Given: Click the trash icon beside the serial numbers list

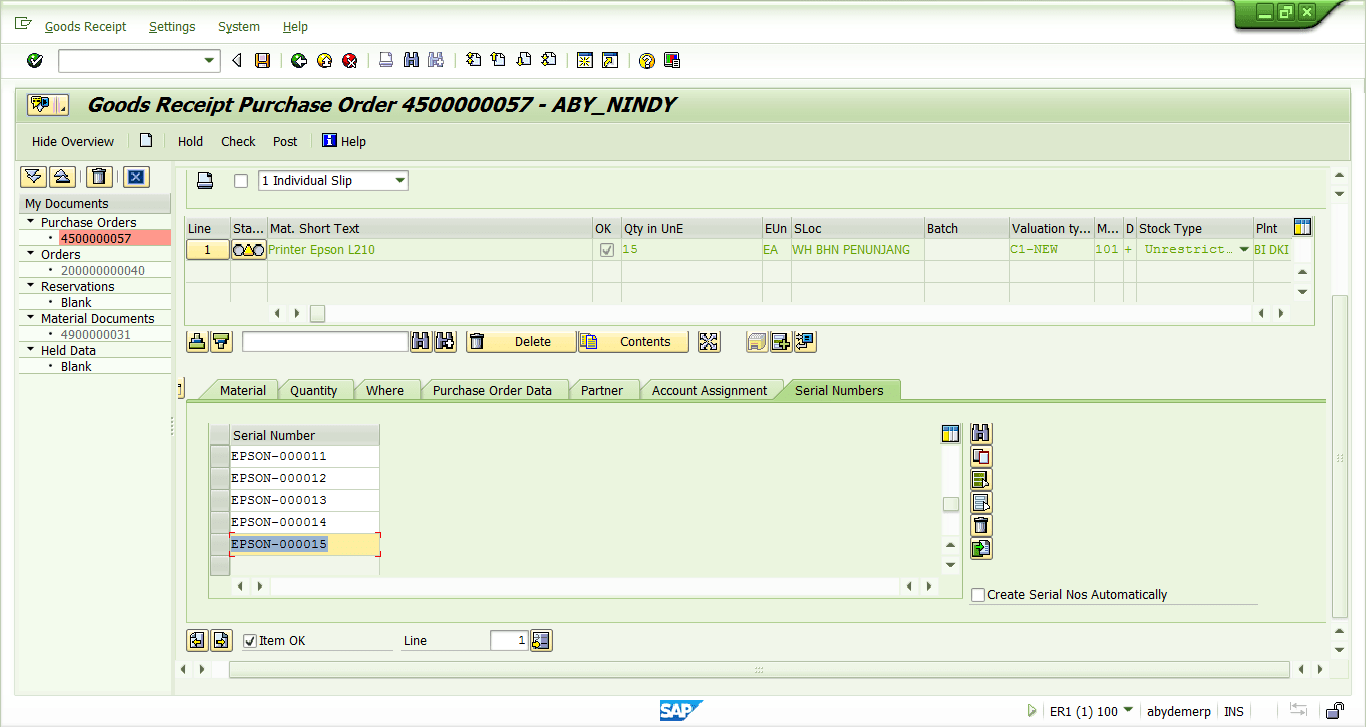Looking at the screenshot, I should click(981, 526).
